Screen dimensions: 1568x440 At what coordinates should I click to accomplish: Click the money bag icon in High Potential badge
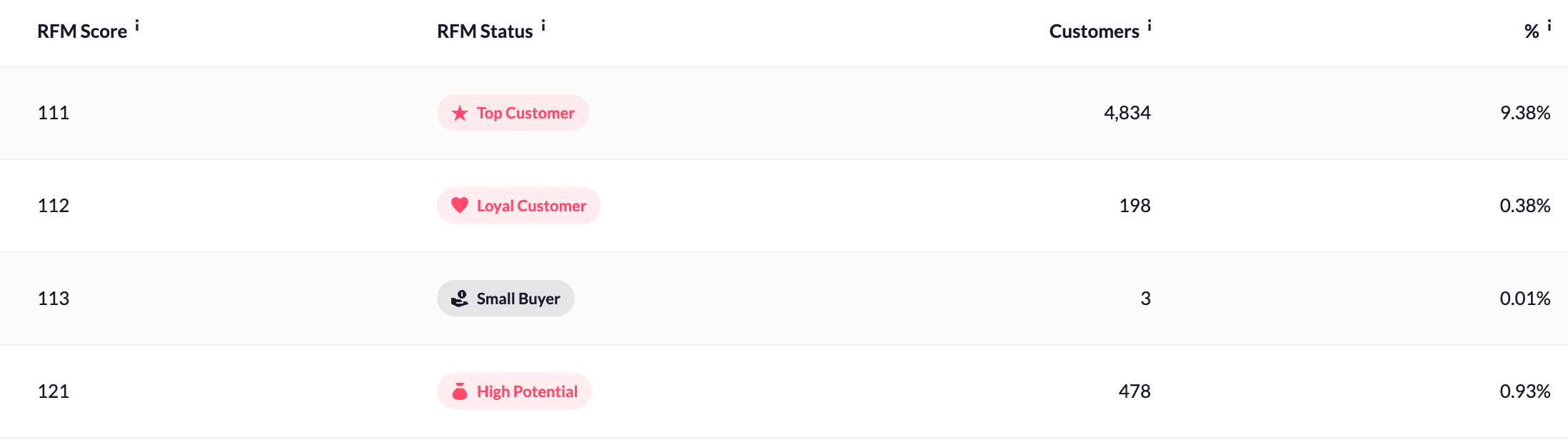460,391
